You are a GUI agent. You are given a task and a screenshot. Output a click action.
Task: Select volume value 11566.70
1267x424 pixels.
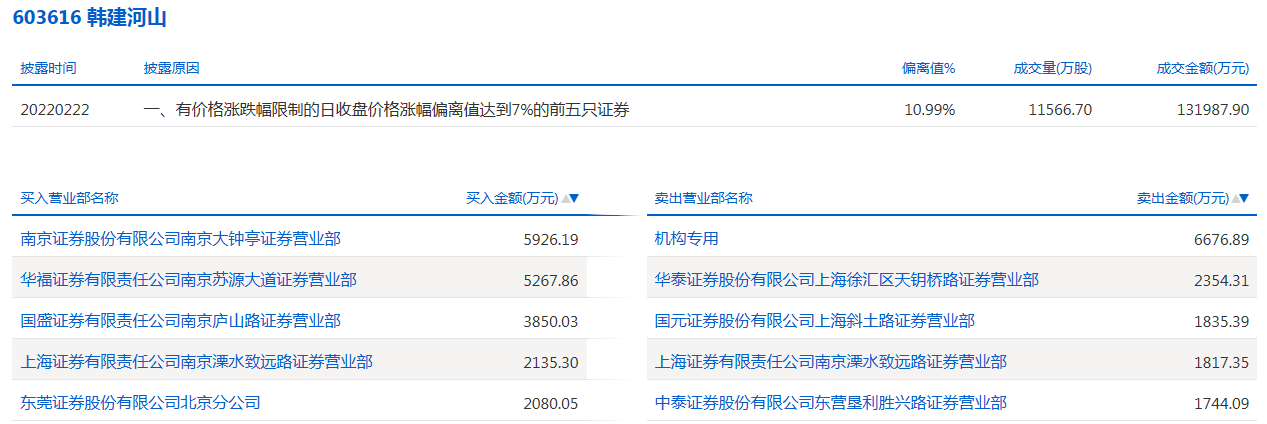(1060, 110)
